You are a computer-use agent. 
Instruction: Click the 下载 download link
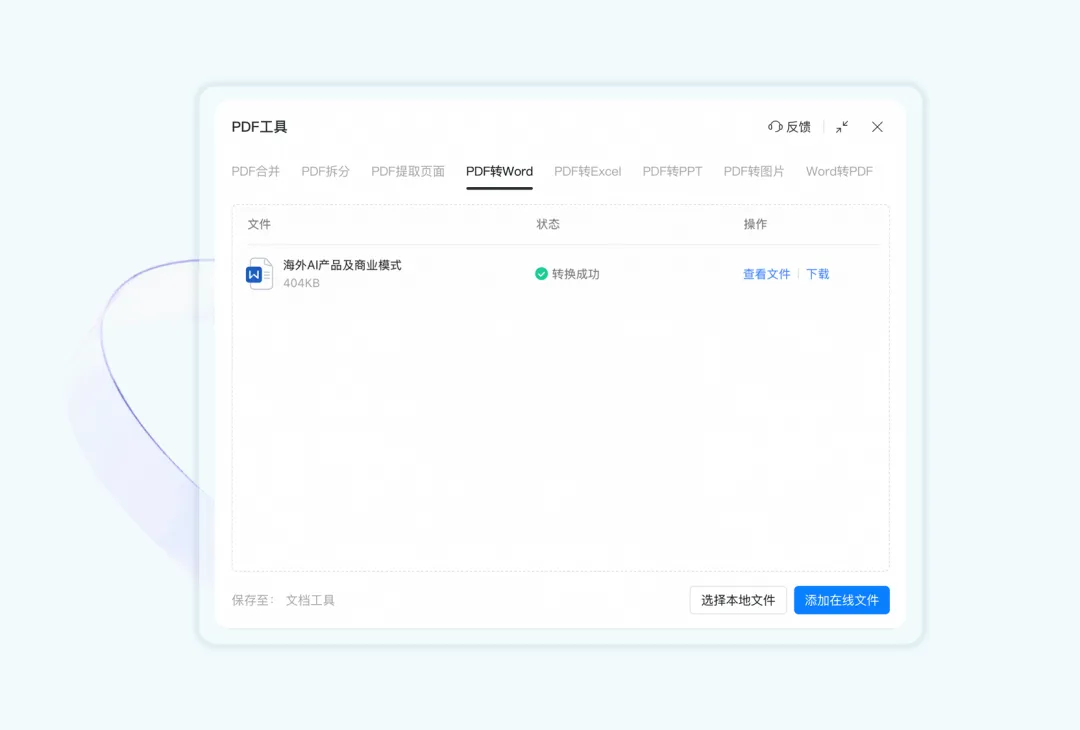tap(818, 274)
